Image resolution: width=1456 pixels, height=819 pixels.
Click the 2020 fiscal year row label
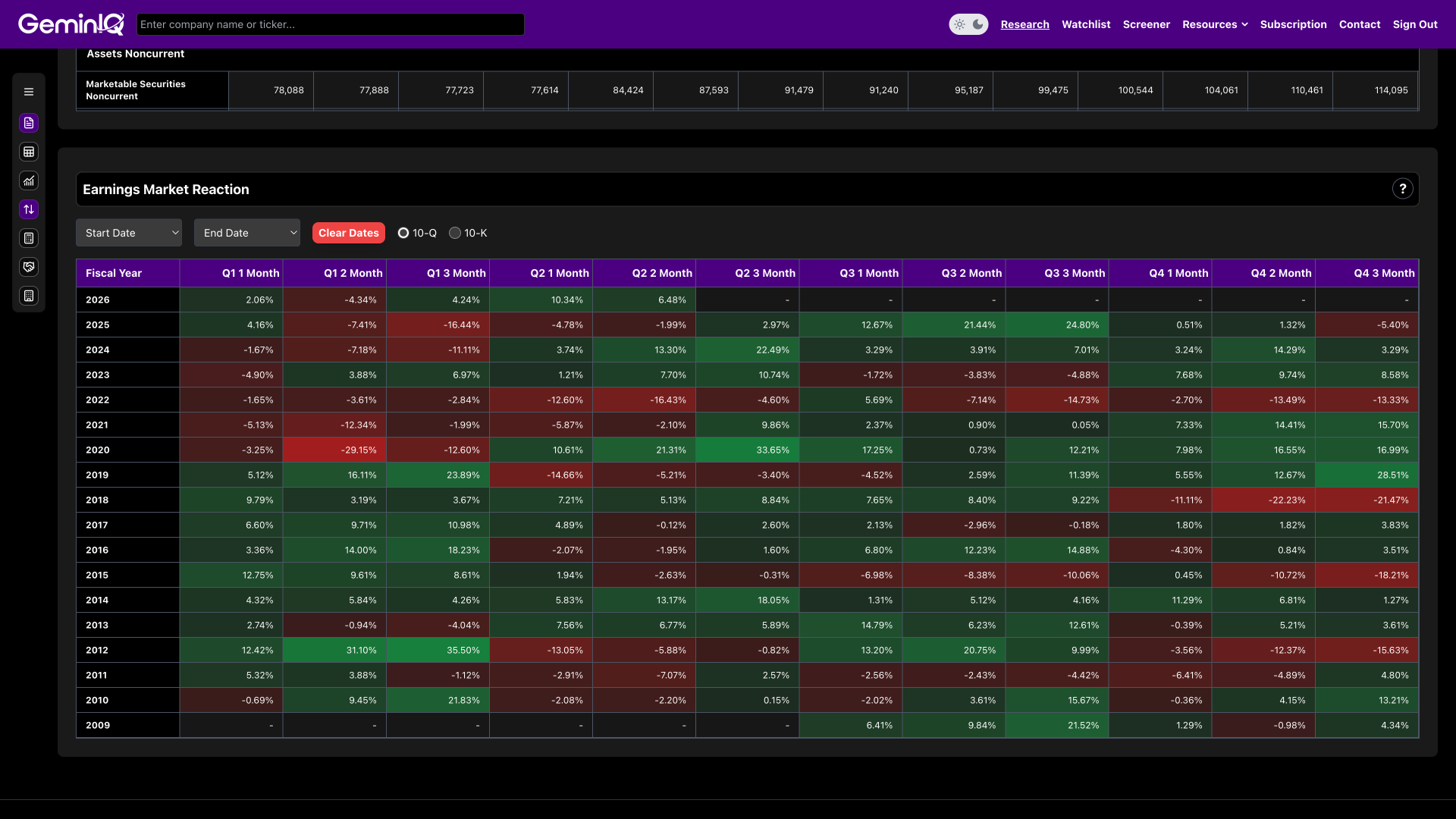127,450
